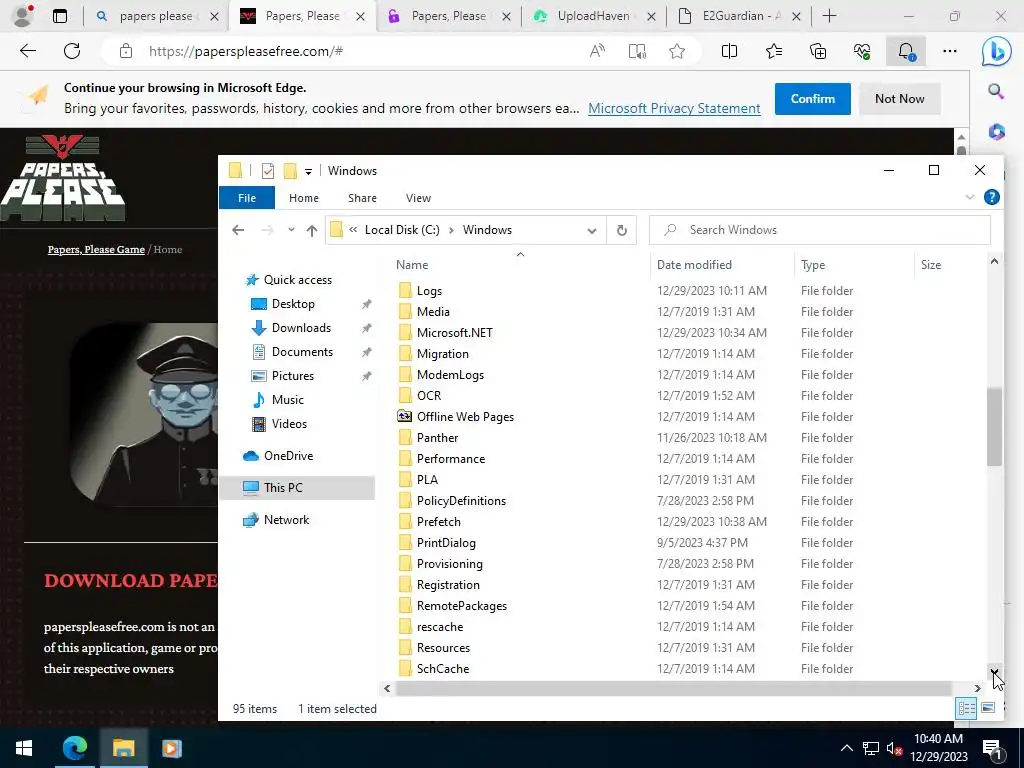Screen dimensions: 1024x768
Task: Switch to the E2Guardian browser tab
Action: pos(741,16)
